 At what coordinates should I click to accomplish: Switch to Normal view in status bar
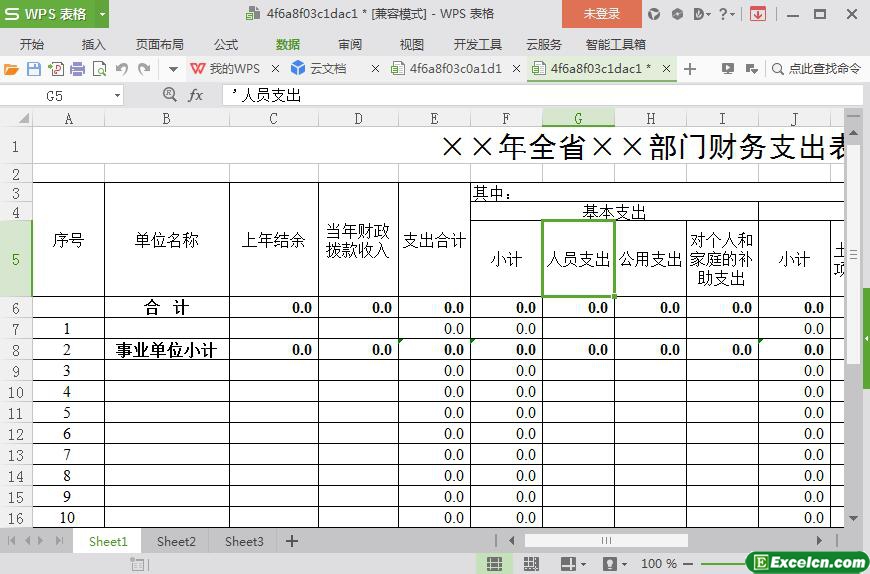493,564
